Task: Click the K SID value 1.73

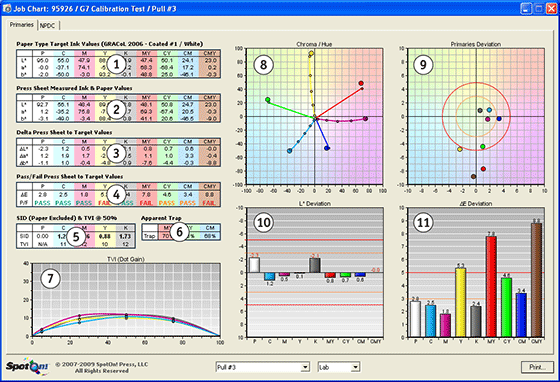Action: point(125,236)
